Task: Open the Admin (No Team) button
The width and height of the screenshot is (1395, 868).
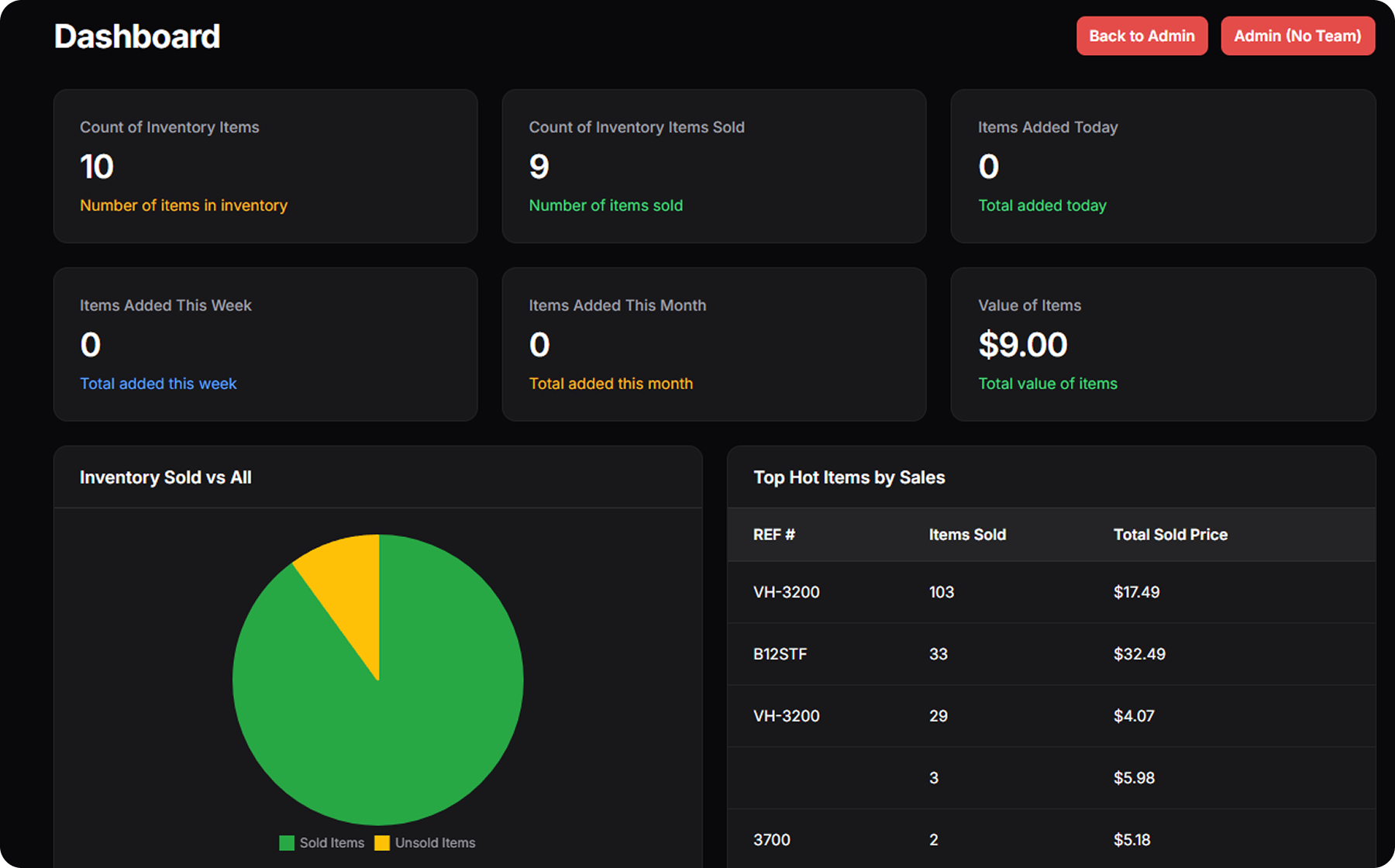Action: (1297, 36)
